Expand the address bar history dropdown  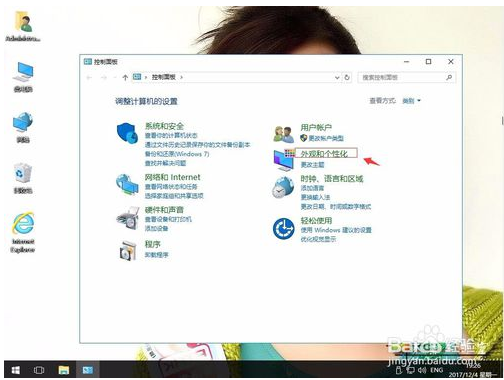pos(337,77)
